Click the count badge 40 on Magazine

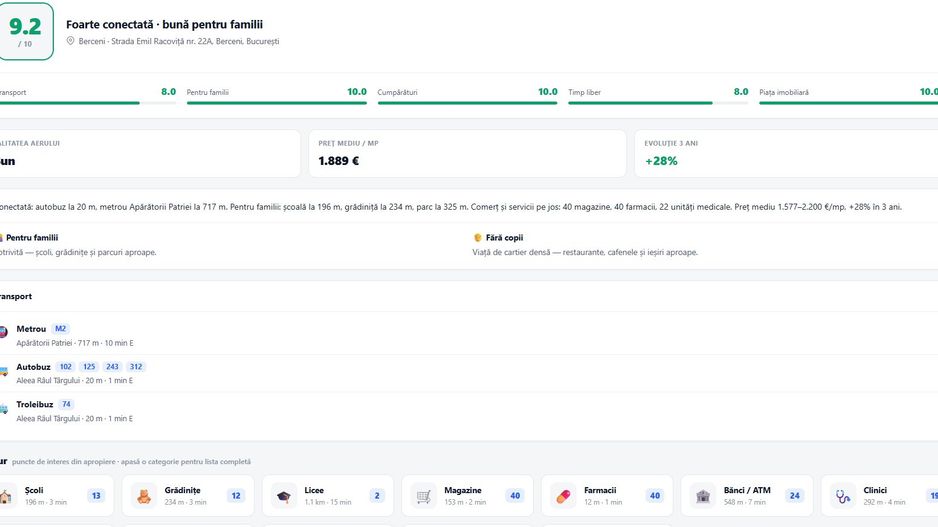coord(515,496)
